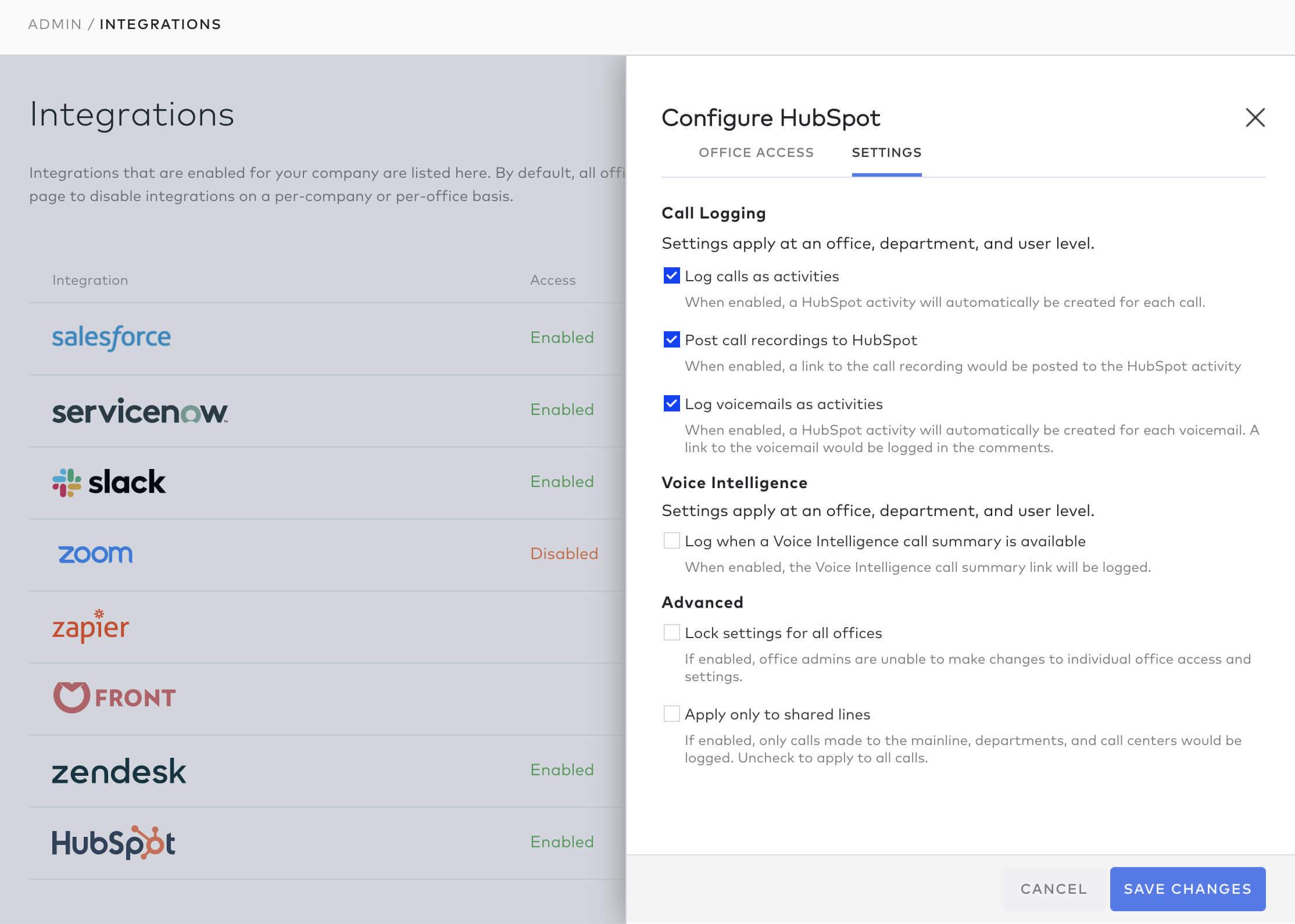Toggle the Log calls as activities checkbox
1295x924 pixels.
671,275
